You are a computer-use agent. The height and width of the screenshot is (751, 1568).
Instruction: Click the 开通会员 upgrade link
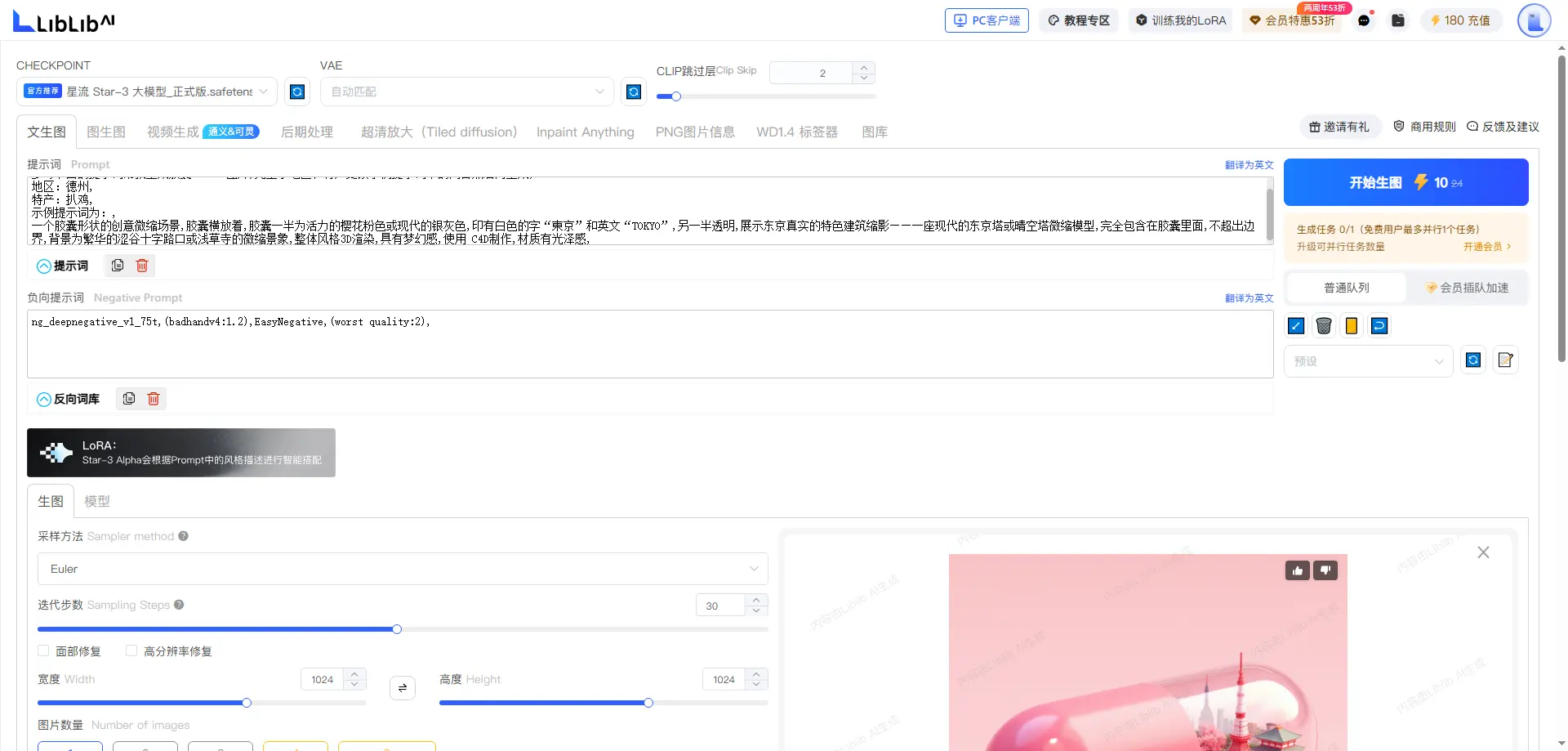pos(1486,247)
